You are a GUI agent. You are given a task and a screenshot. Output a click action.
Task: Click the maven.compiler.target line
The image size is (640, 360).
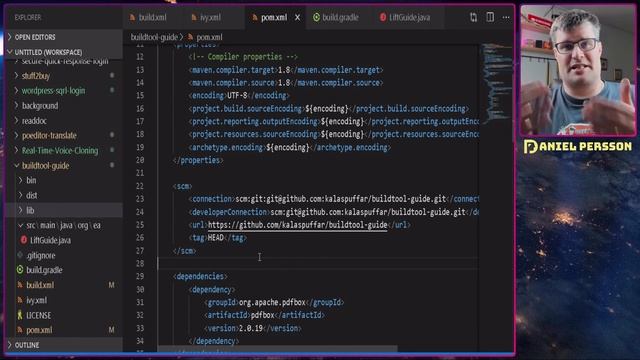point(286,70)
